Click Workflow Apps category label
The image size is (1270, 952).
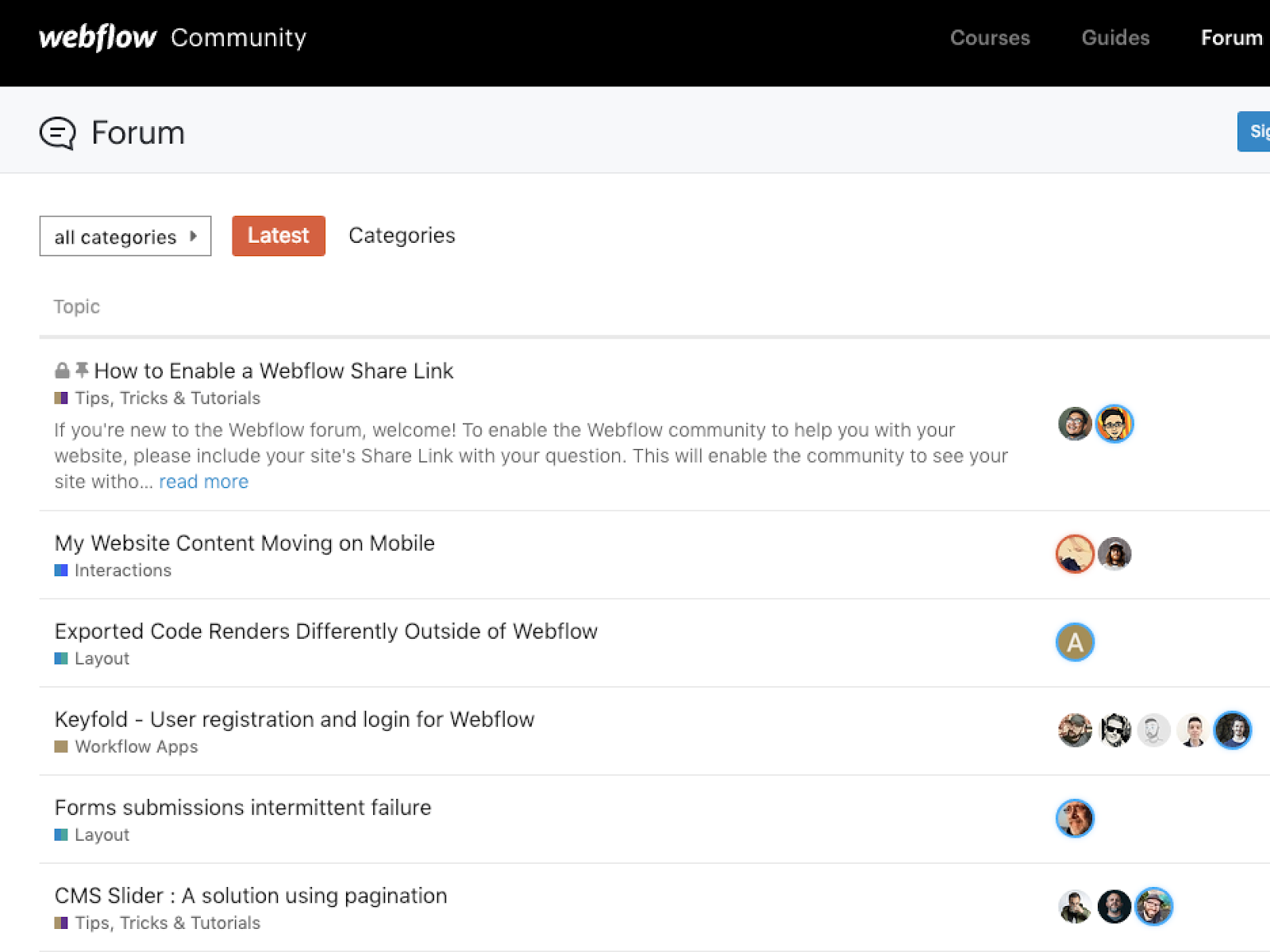pyautogui.click(x=137, y=747)
